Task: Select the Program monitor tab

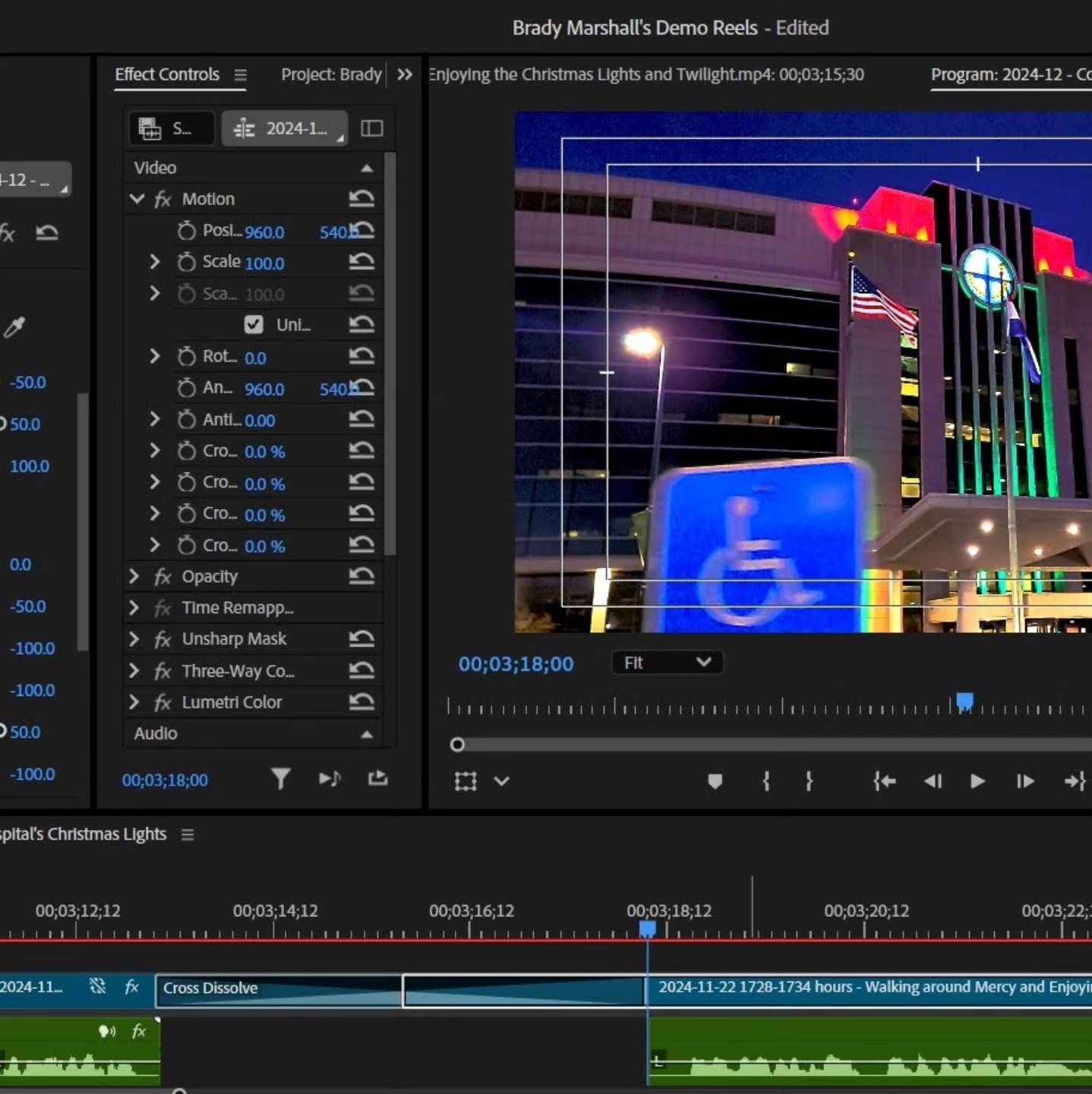Action: tap(1011, 74)
